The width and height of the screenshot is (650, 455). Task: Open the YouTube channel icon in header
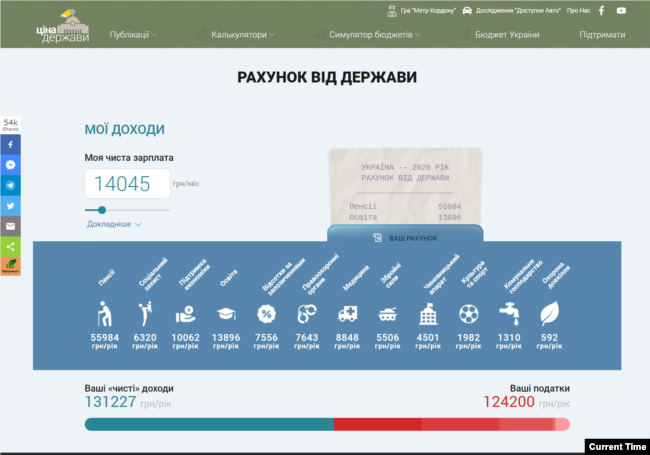point(621,10)
